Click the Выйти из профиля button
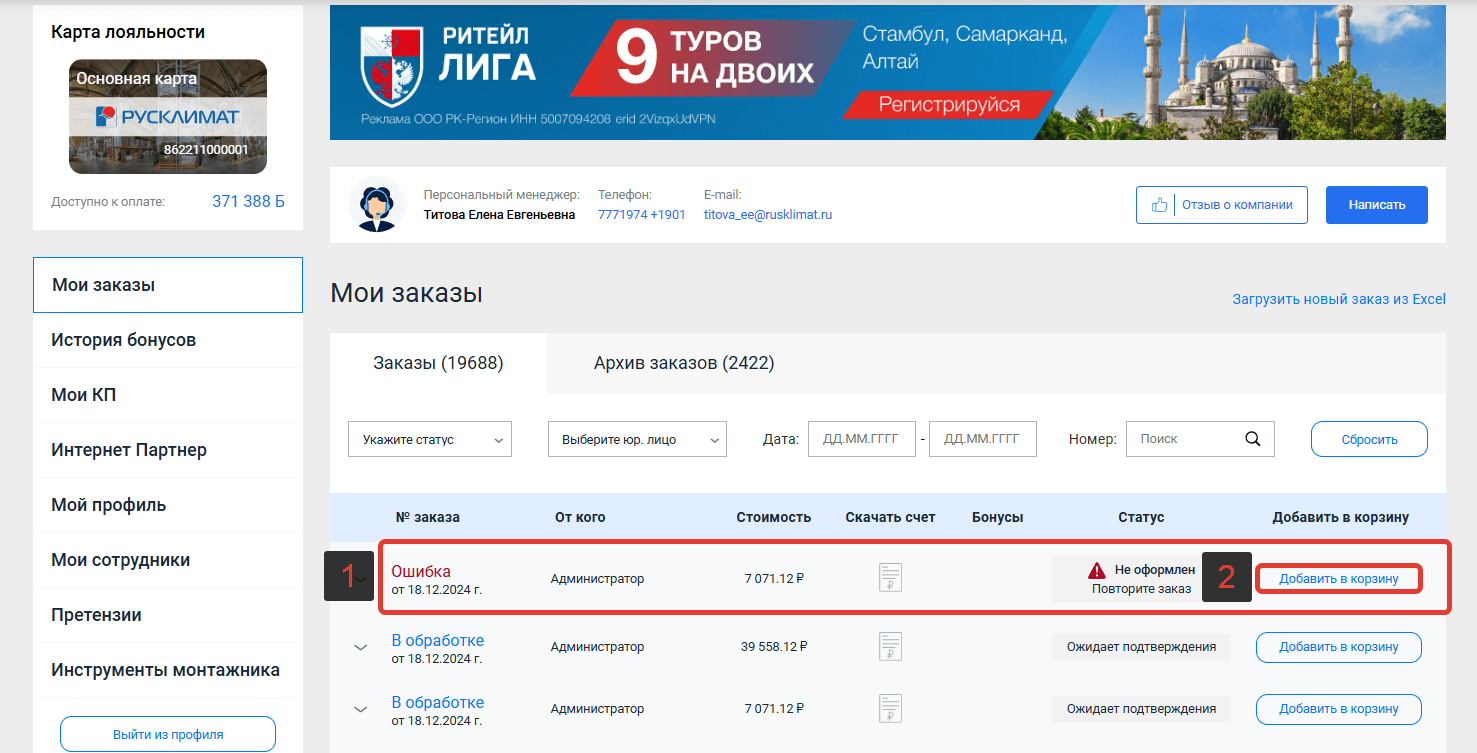Screen dimensions: 1477x753 [x=168, y=734]
